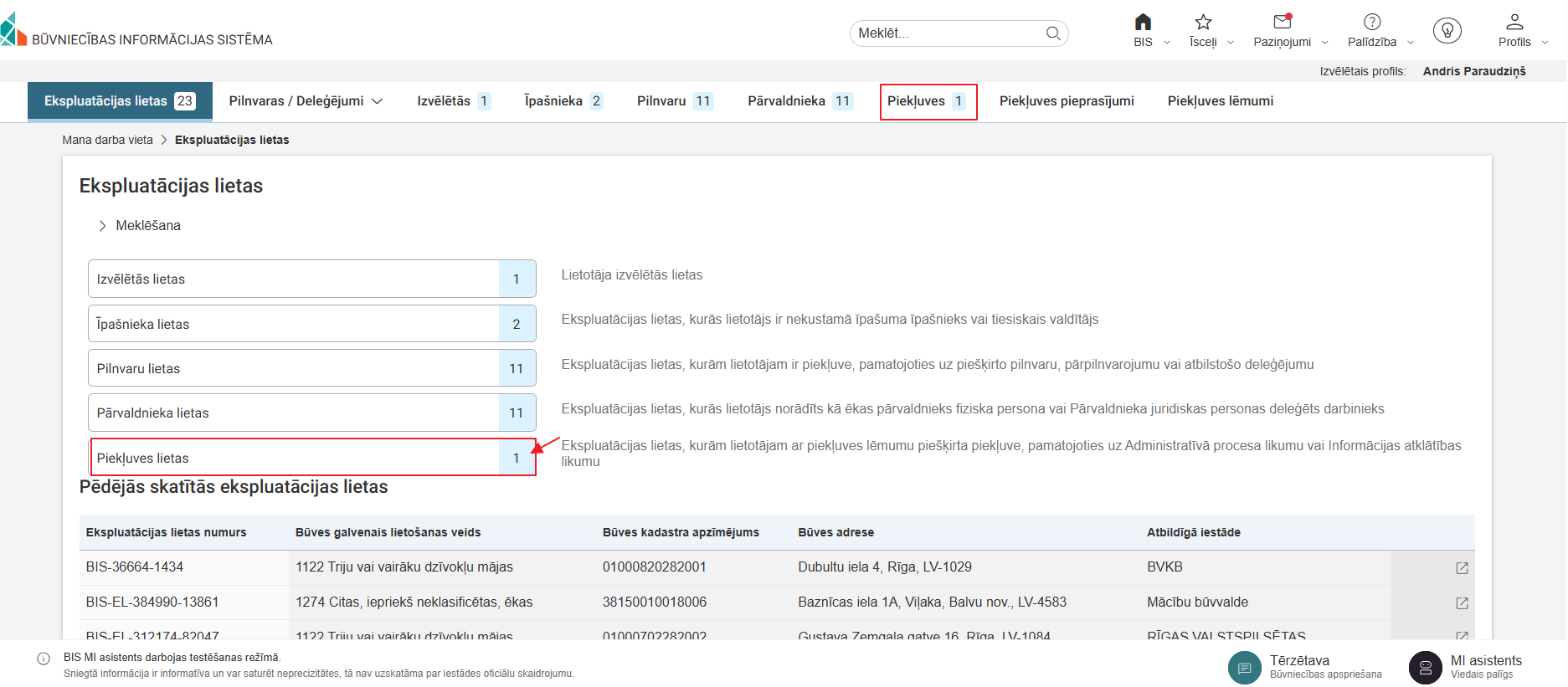Open the Profils user icon
Viewport: 1568px width, 687px height.
pyautogui.click(x=1514, y=23)
